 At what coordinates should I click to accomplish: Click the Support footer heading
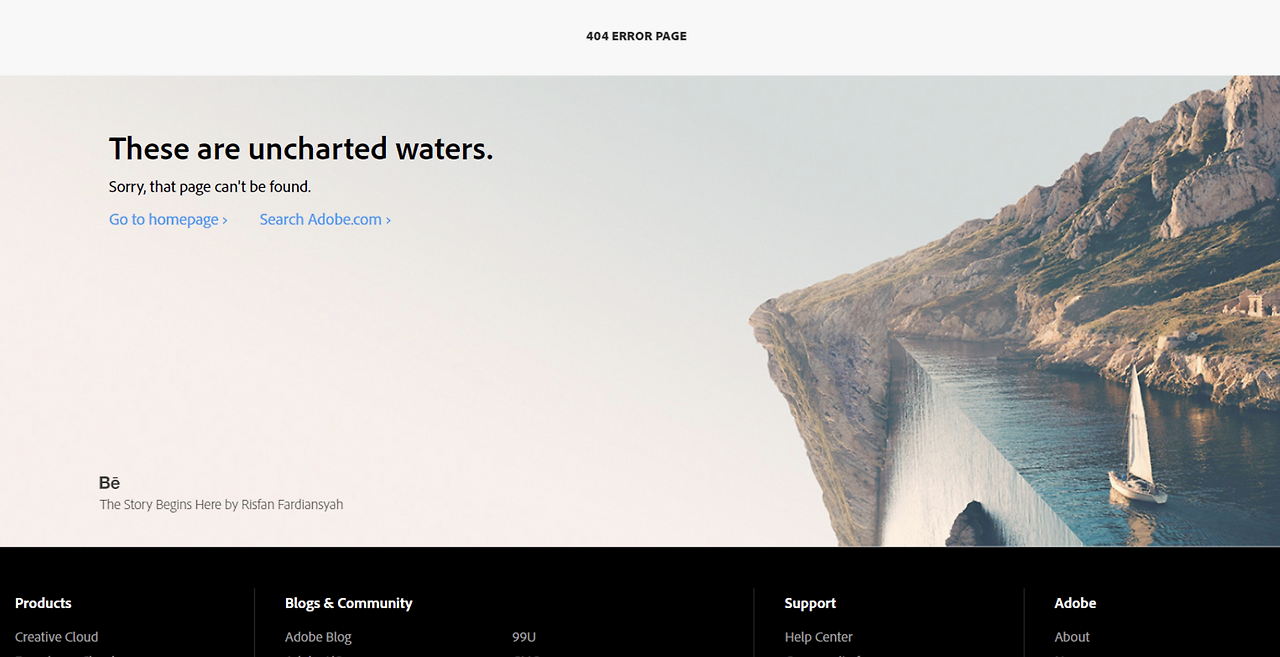(810, 603)
